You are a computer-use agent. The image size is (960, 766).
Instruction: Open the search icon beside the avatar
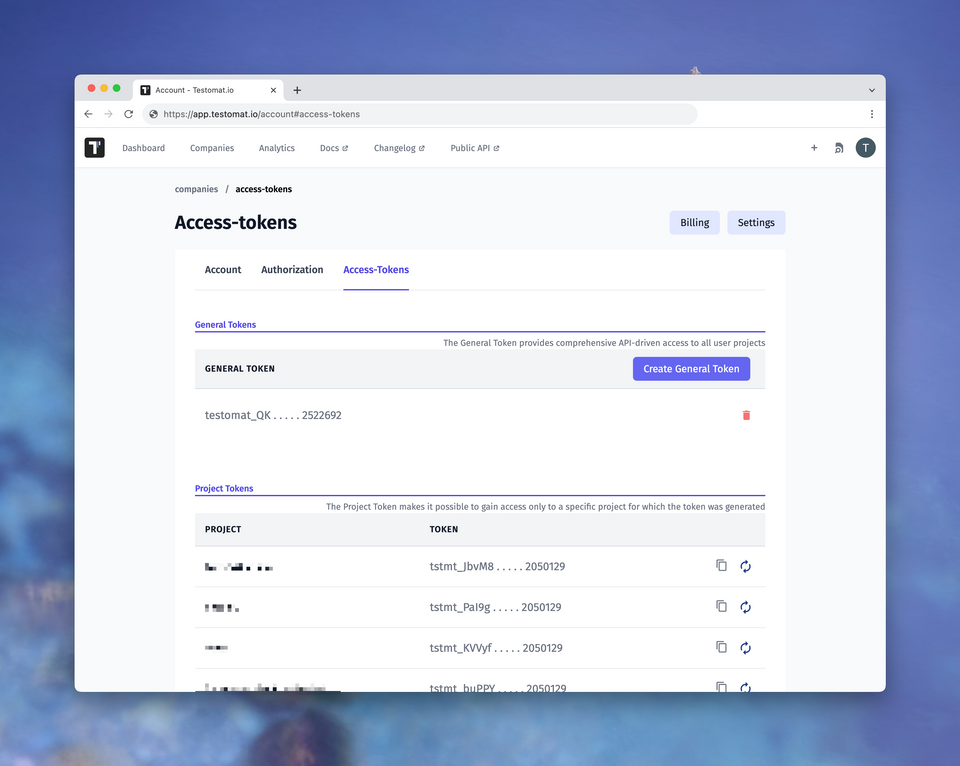[839, 148]
